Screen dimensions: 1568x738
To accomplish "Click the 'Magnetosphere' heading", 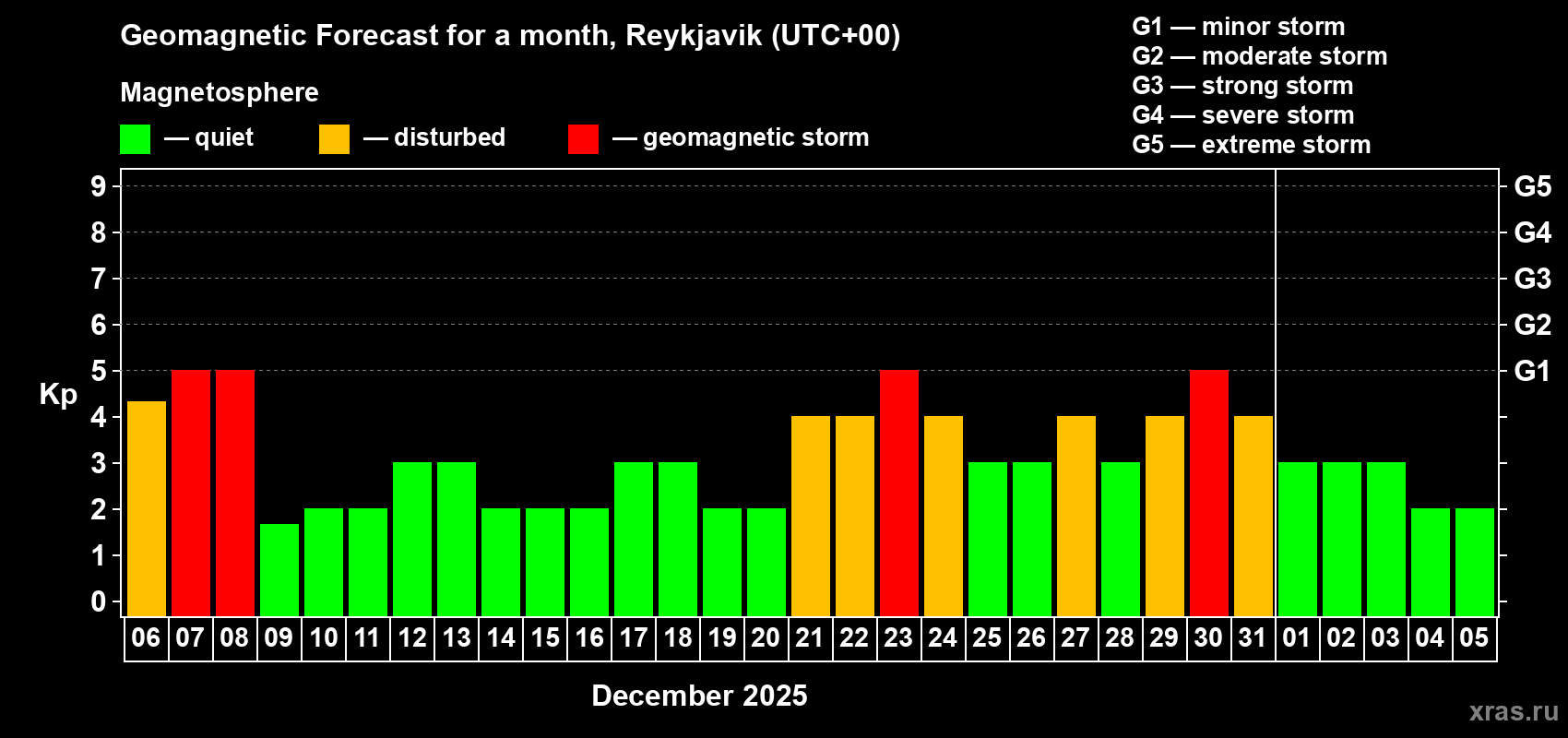I will (x=220, y=92).
